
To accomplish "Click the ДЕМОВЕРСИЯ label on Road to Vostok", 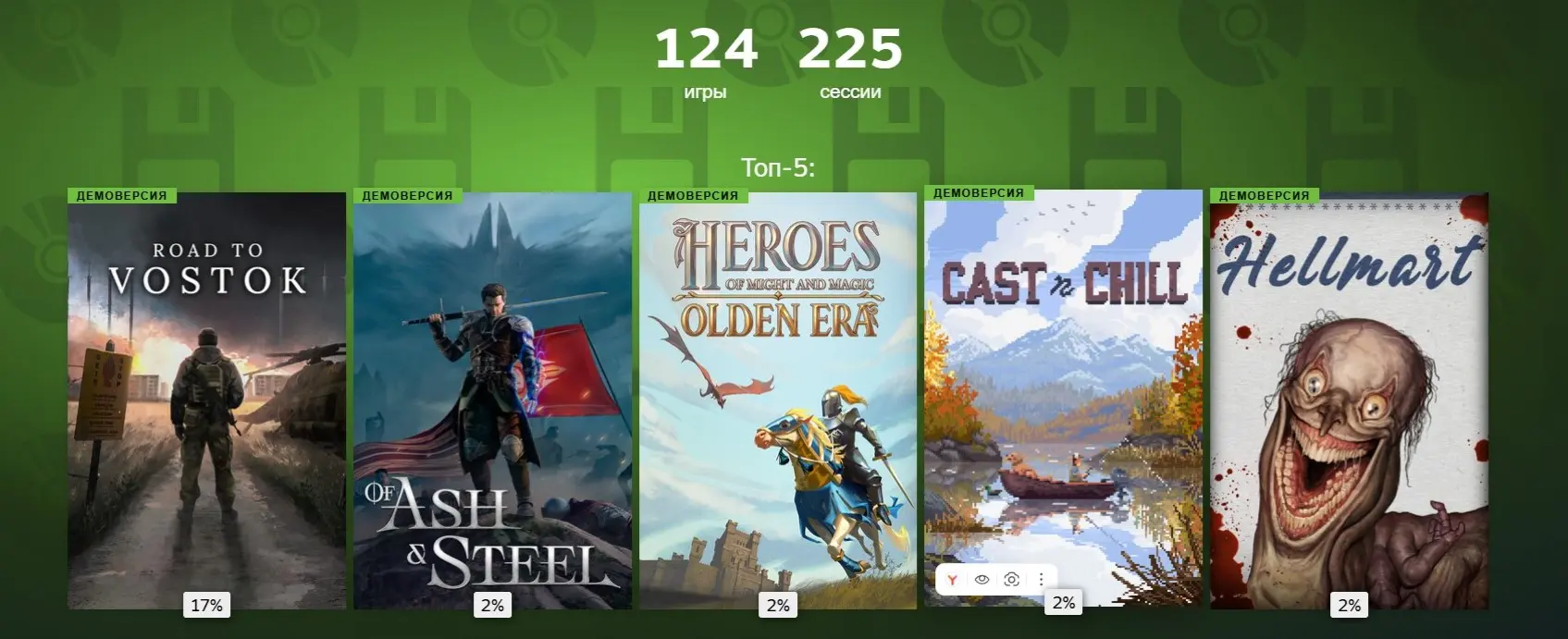I will click(x=122, y=195).
